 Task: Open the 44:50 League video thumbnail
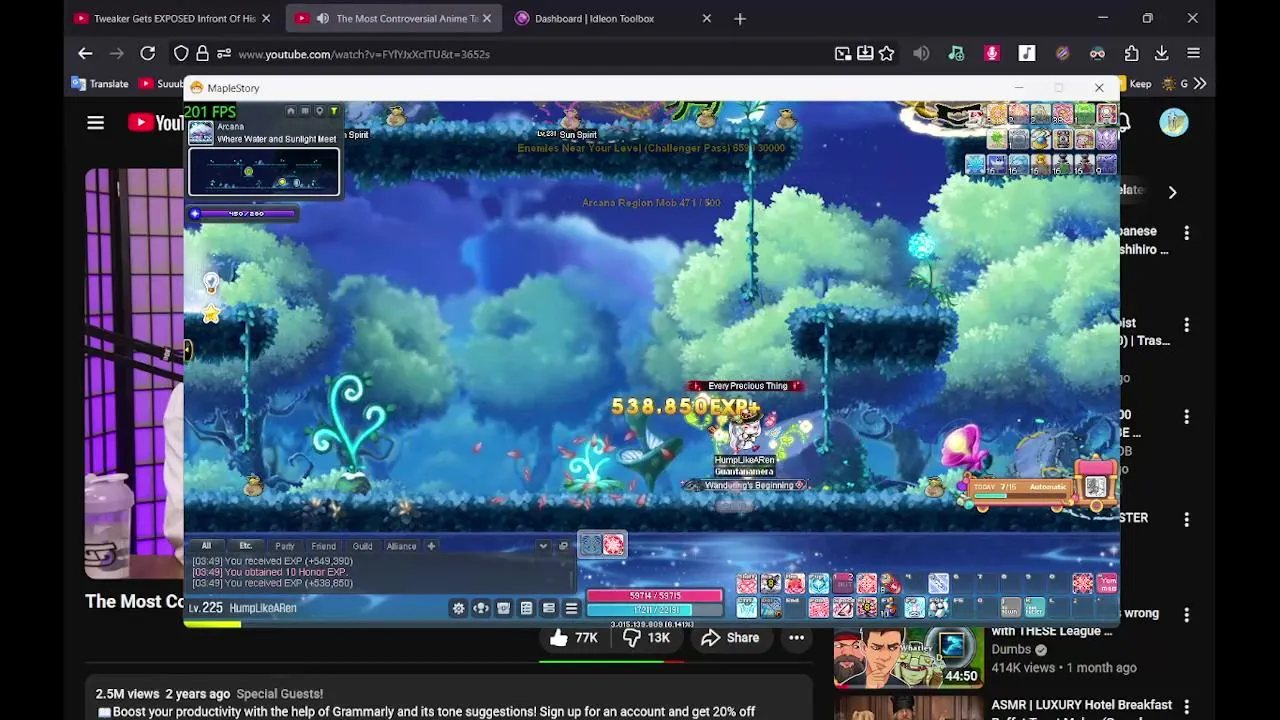pyautogui.click(x=908, y=657)
